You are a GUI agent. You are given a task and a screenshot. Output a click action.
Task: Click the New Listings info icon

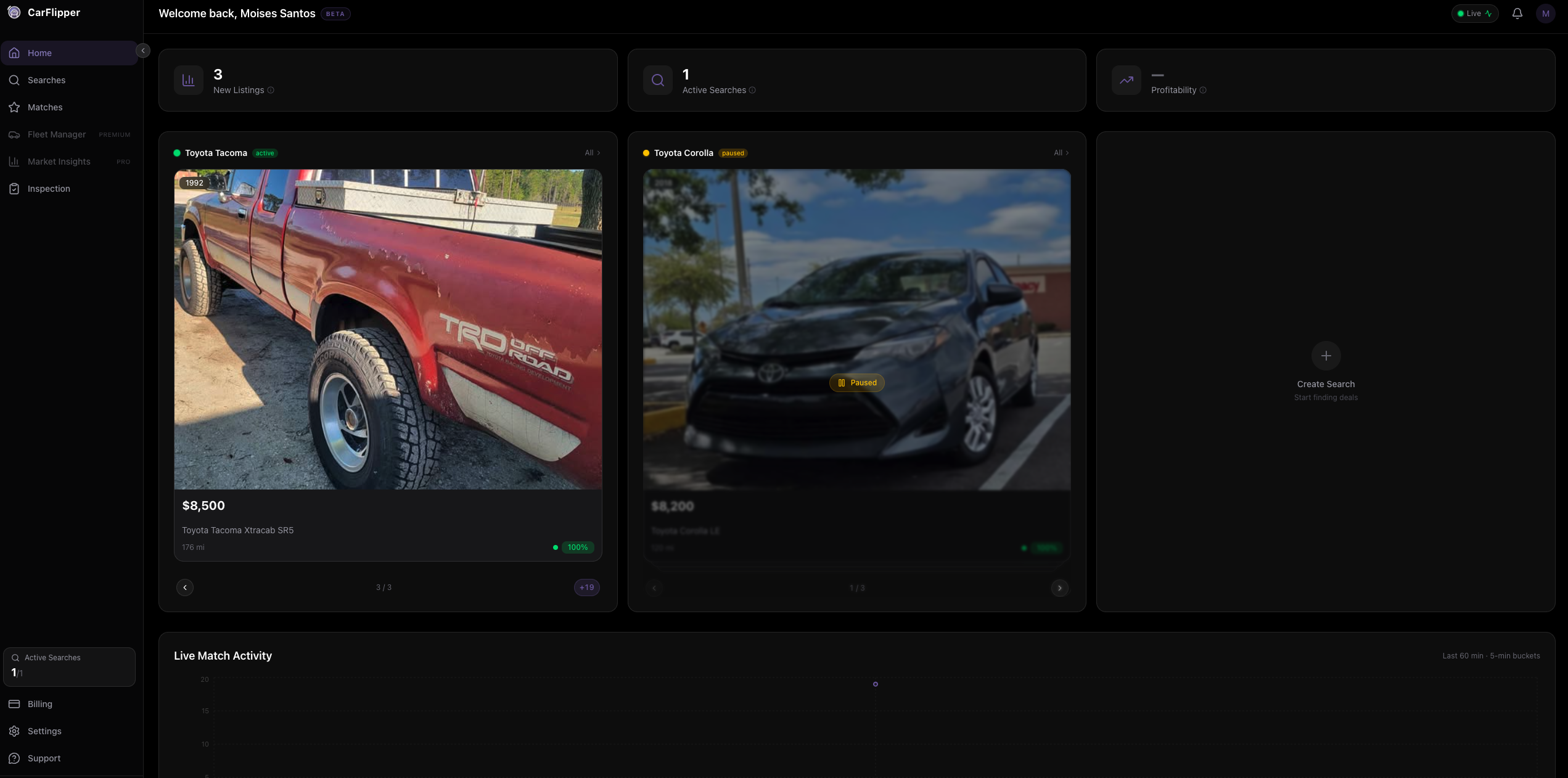coord(271,90)
